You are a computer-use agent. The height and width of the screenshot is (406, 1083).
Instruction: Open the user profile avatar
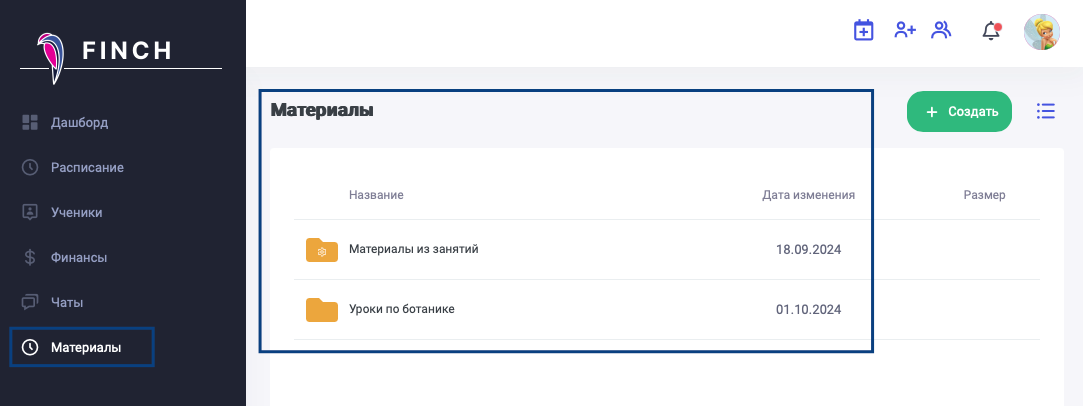click(x=1041, y=31)
